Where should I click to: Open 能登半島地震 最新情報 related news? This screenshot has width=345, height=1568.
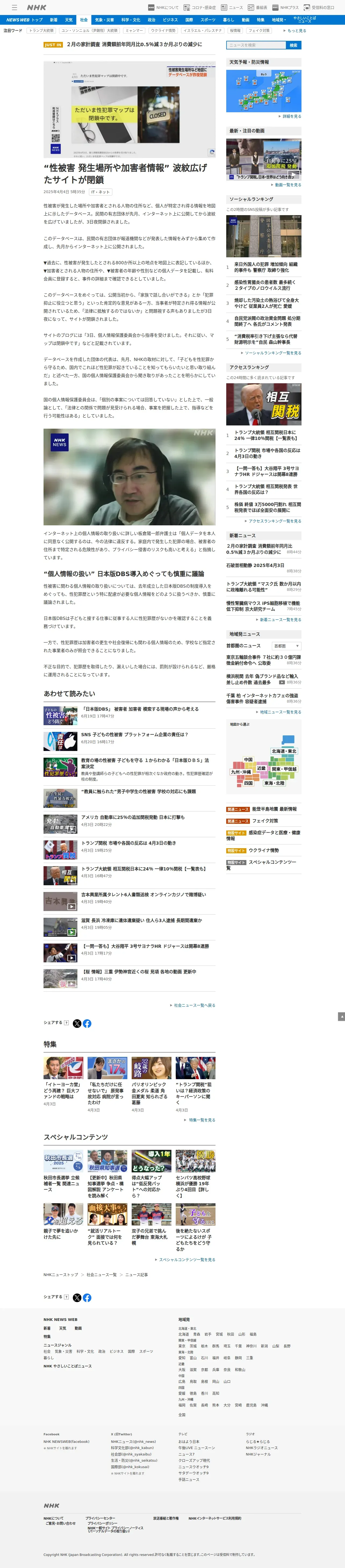tap(274, 809)
